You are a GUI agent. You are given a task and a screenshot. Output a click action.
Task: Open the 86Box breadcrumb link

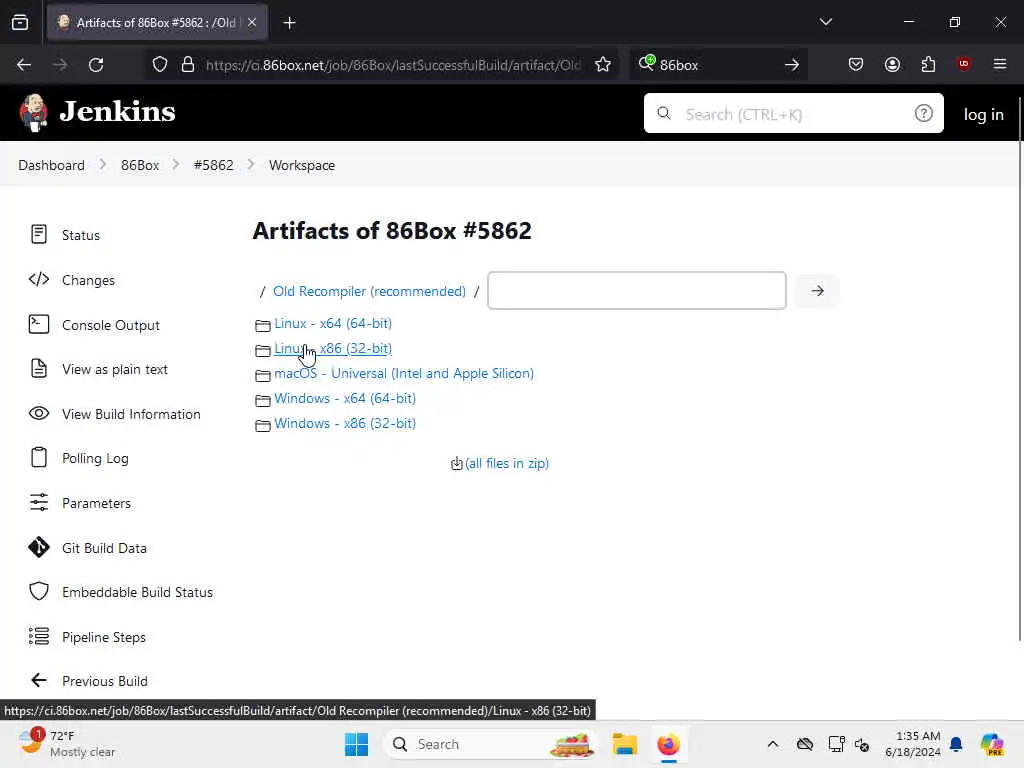140,165
